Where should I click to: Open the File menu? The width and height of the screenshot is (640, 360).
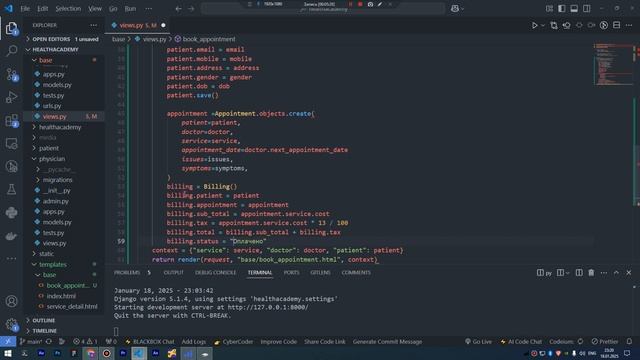point(25,9)
